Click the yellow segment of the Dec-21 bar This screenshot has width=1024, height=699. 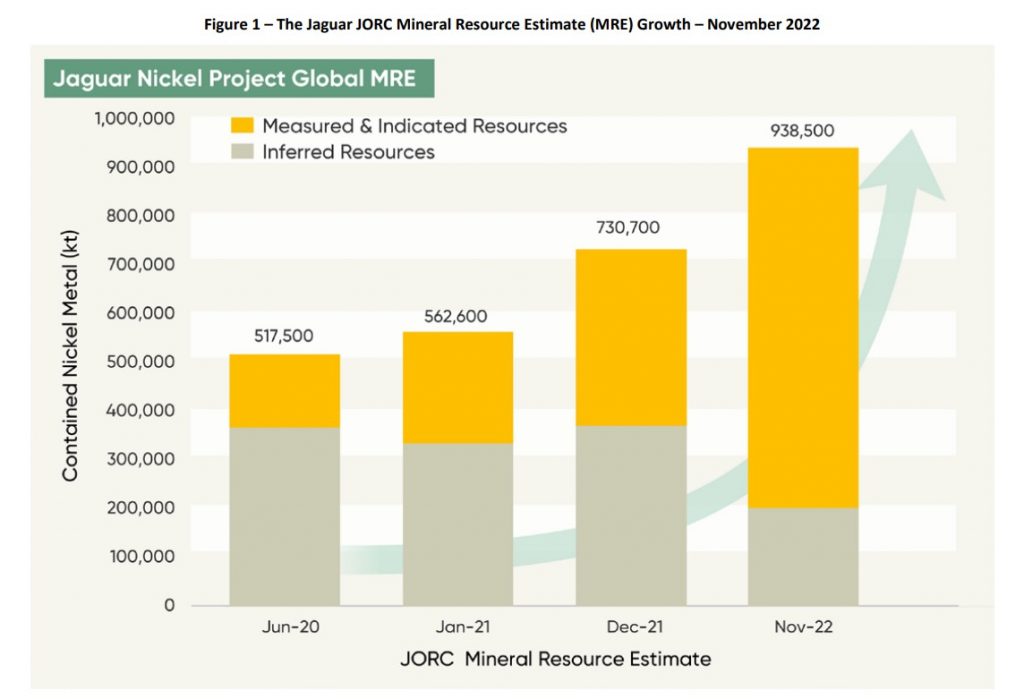coord(631,338)
